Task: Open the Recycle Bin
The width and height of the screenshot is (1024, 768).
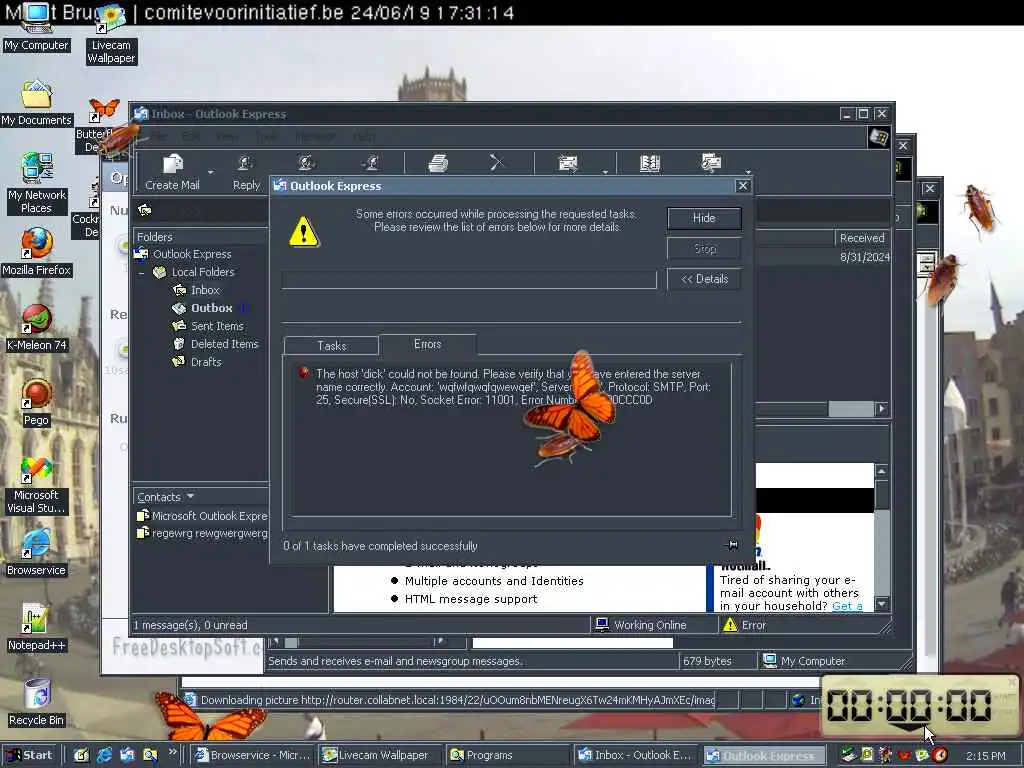Action: coord(37,703)
